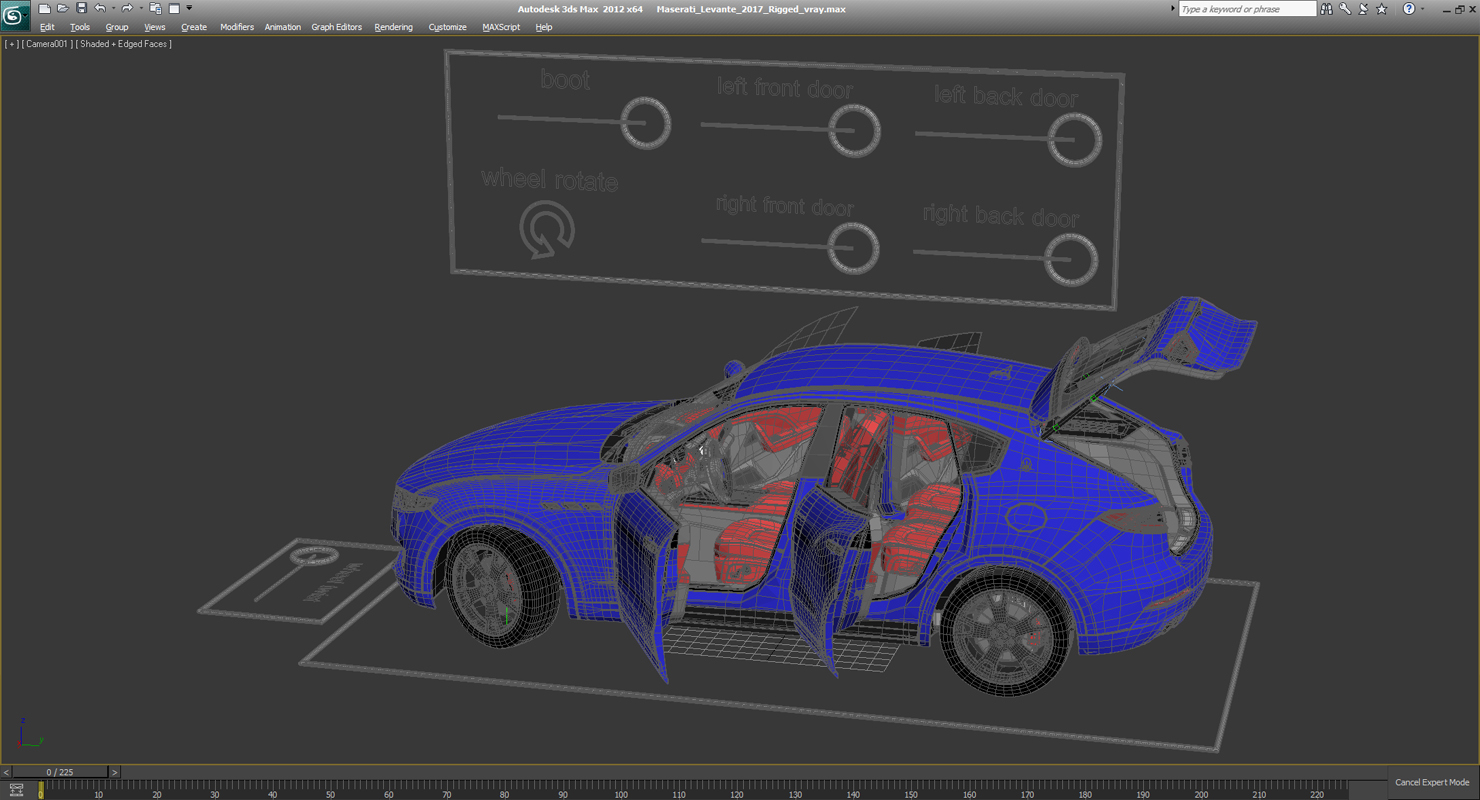The image size is (1480, 800).
Task: Click the Save File floppy icon
Action: pyautogui.click(x=81, y=9)
